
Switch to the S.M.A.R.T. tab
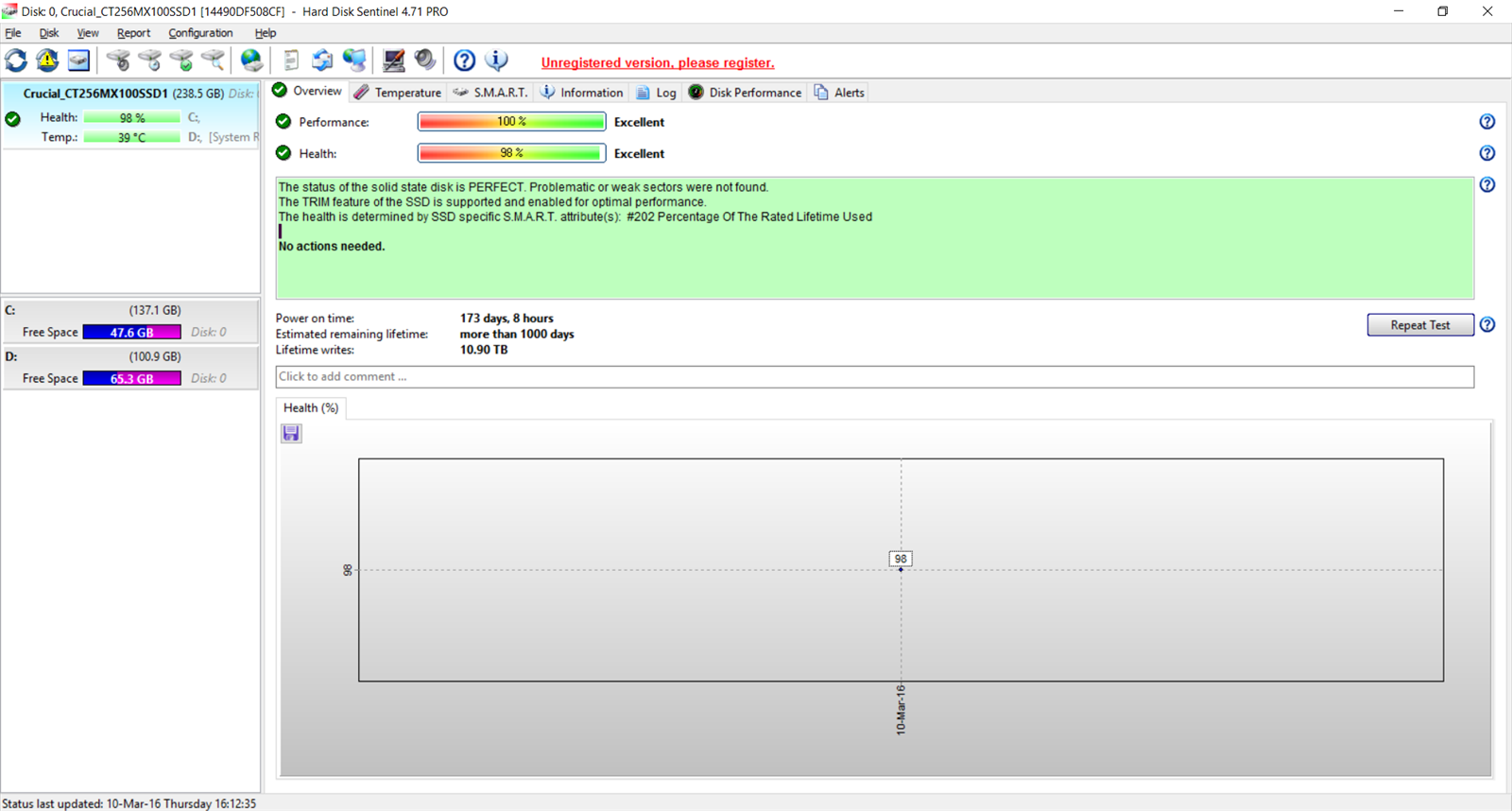click(490, 93)
